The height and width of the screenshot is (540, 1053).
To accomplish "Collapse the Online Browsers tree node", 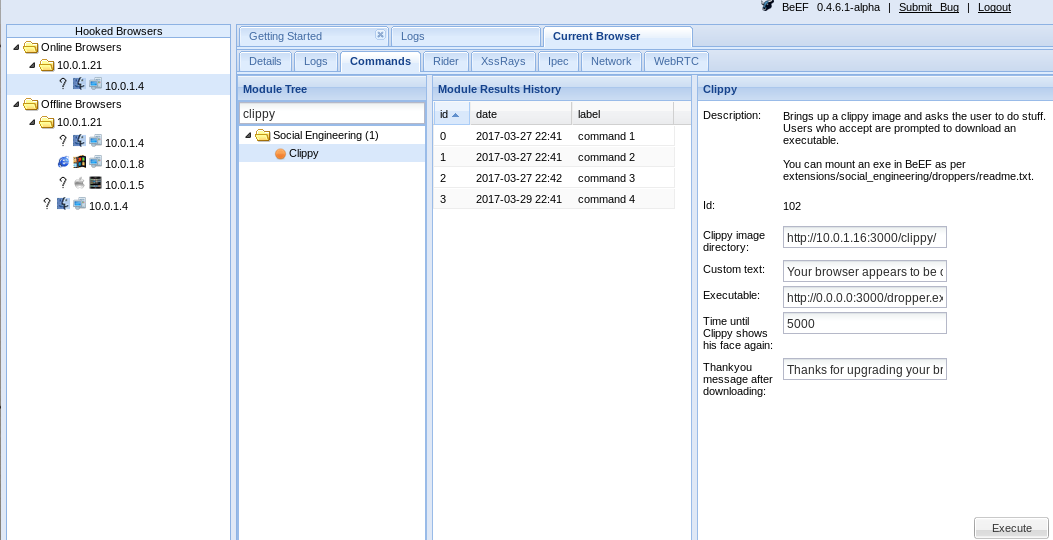I will coord(16,47).
